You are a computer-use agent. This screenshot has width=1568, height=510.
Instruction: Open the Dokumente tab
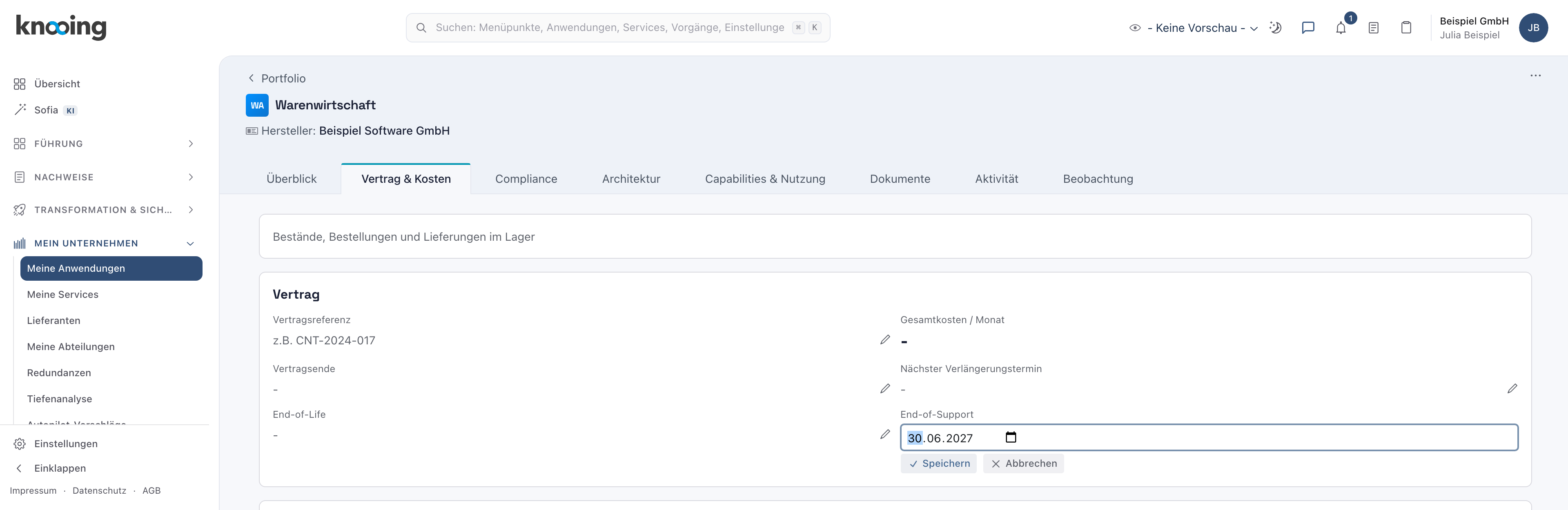pyautogui.click(x=900, y=179)
